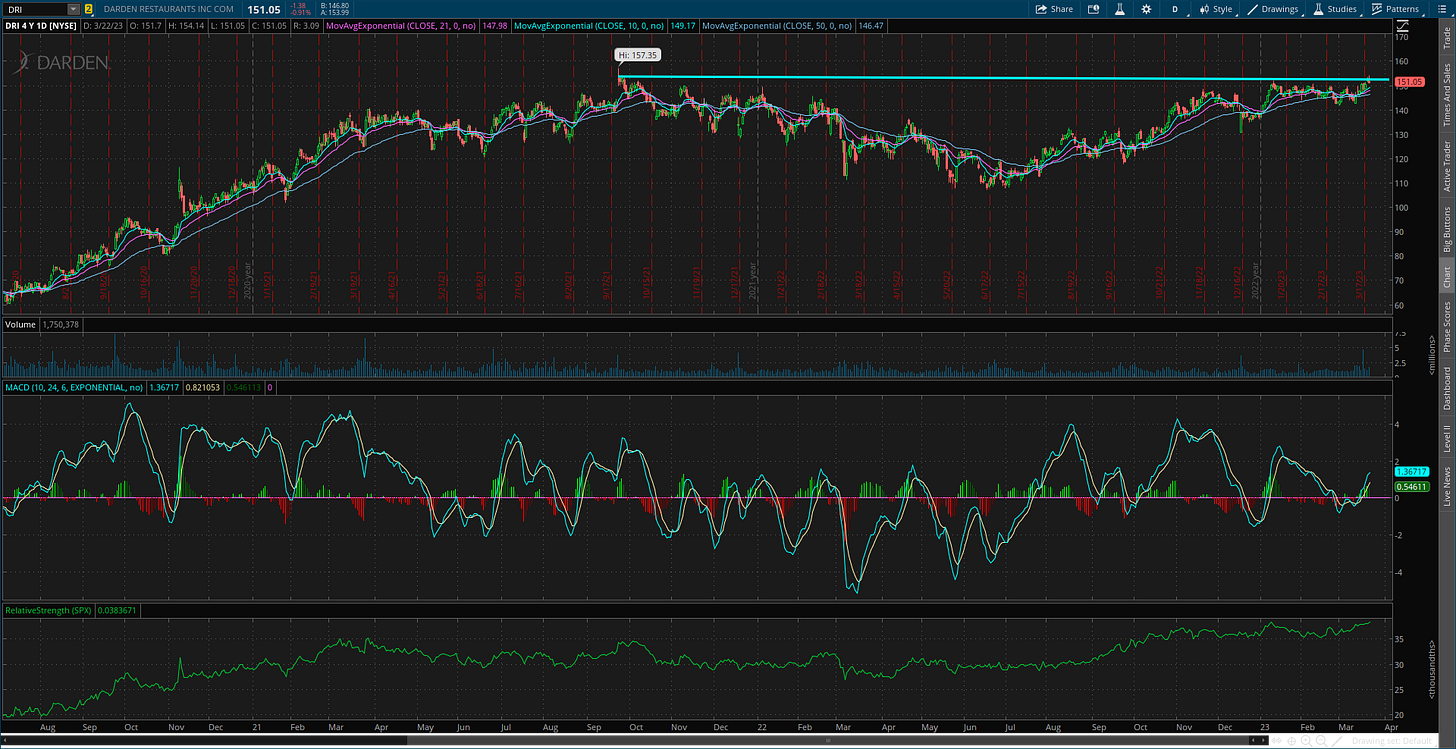The width and height of the screenshot is (1456, 749).
Task: Click the Volume study label
Action: point(20,325)
